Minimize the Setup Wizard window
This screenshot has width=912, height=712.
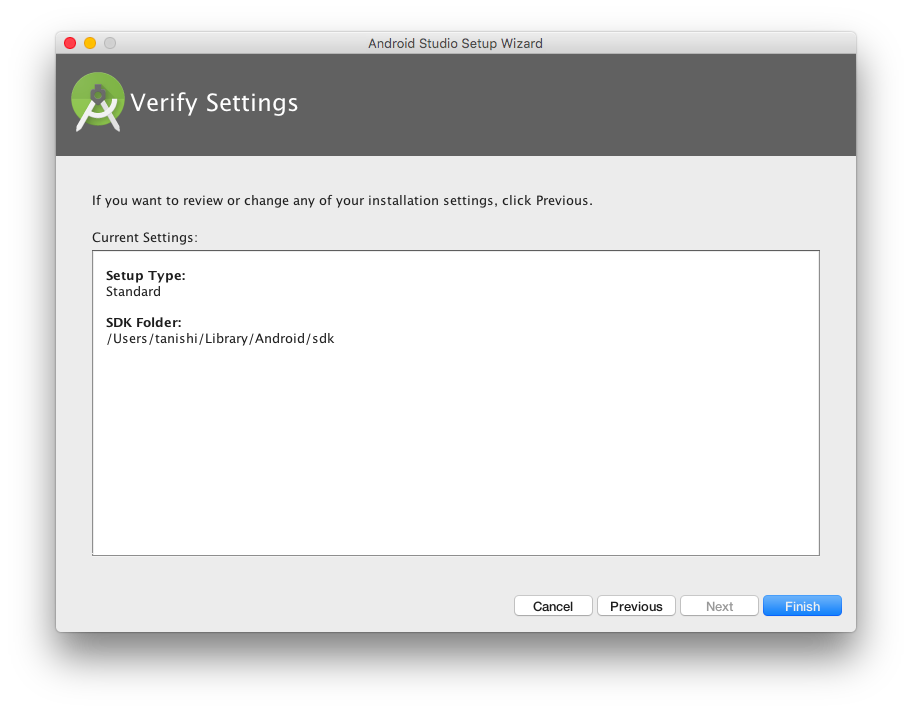pyautogui.click(x=90, y=43)
